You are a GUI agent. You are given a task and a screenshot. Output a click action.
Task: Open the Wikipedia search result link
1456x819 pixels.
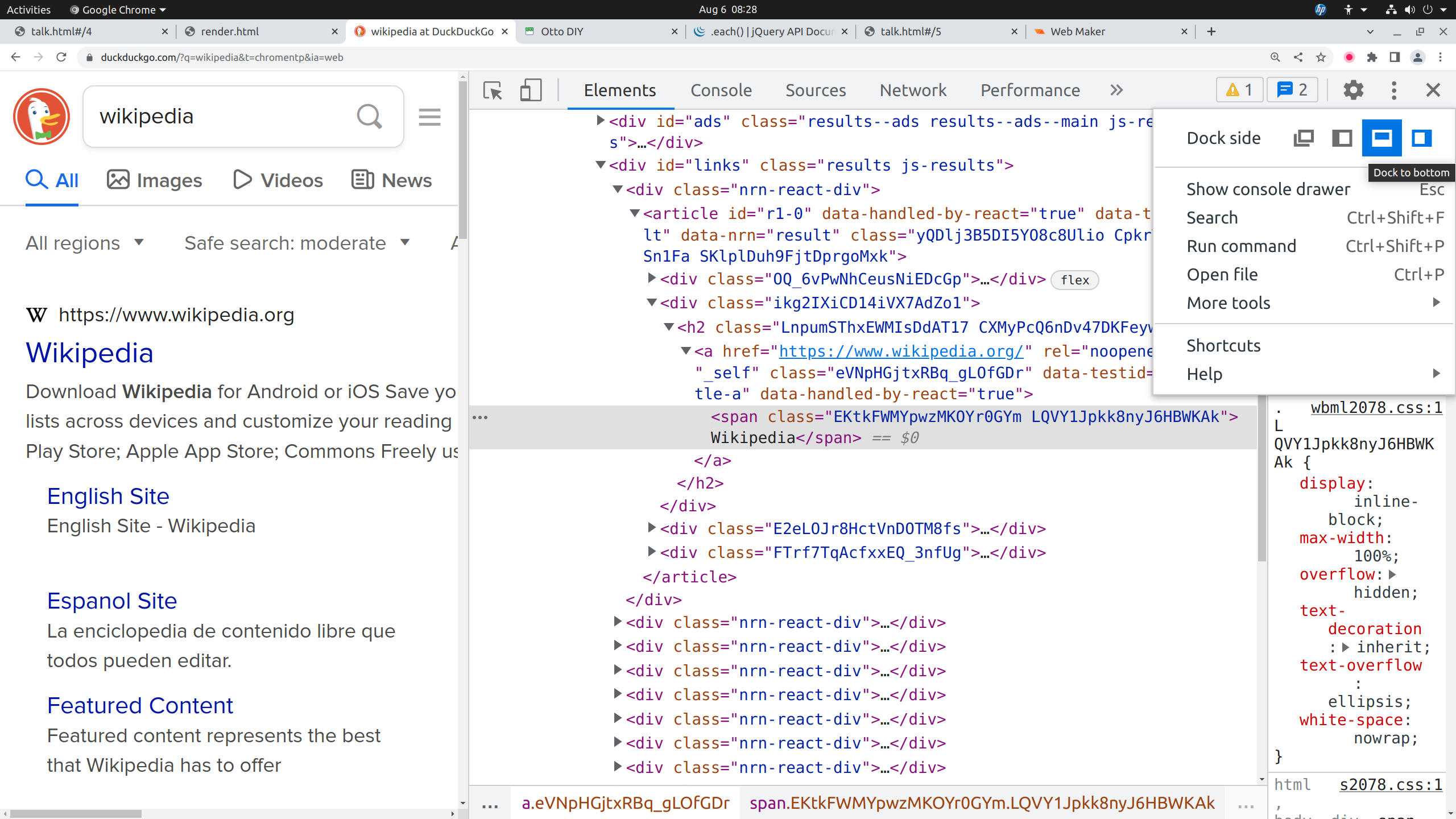89,353
